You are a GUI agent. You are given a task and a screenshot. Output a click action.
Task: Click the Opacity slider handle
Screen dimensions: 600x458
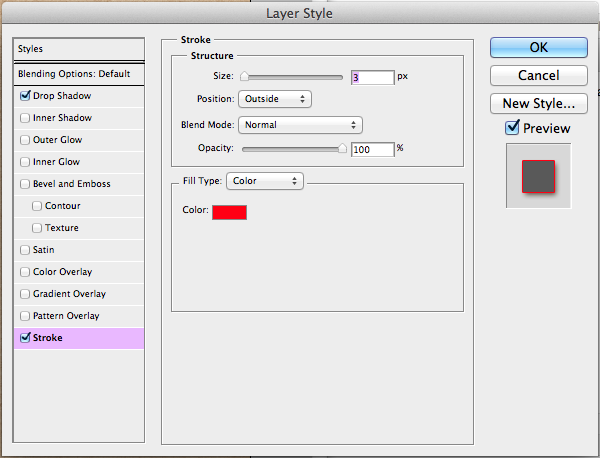tap(342, 148)
